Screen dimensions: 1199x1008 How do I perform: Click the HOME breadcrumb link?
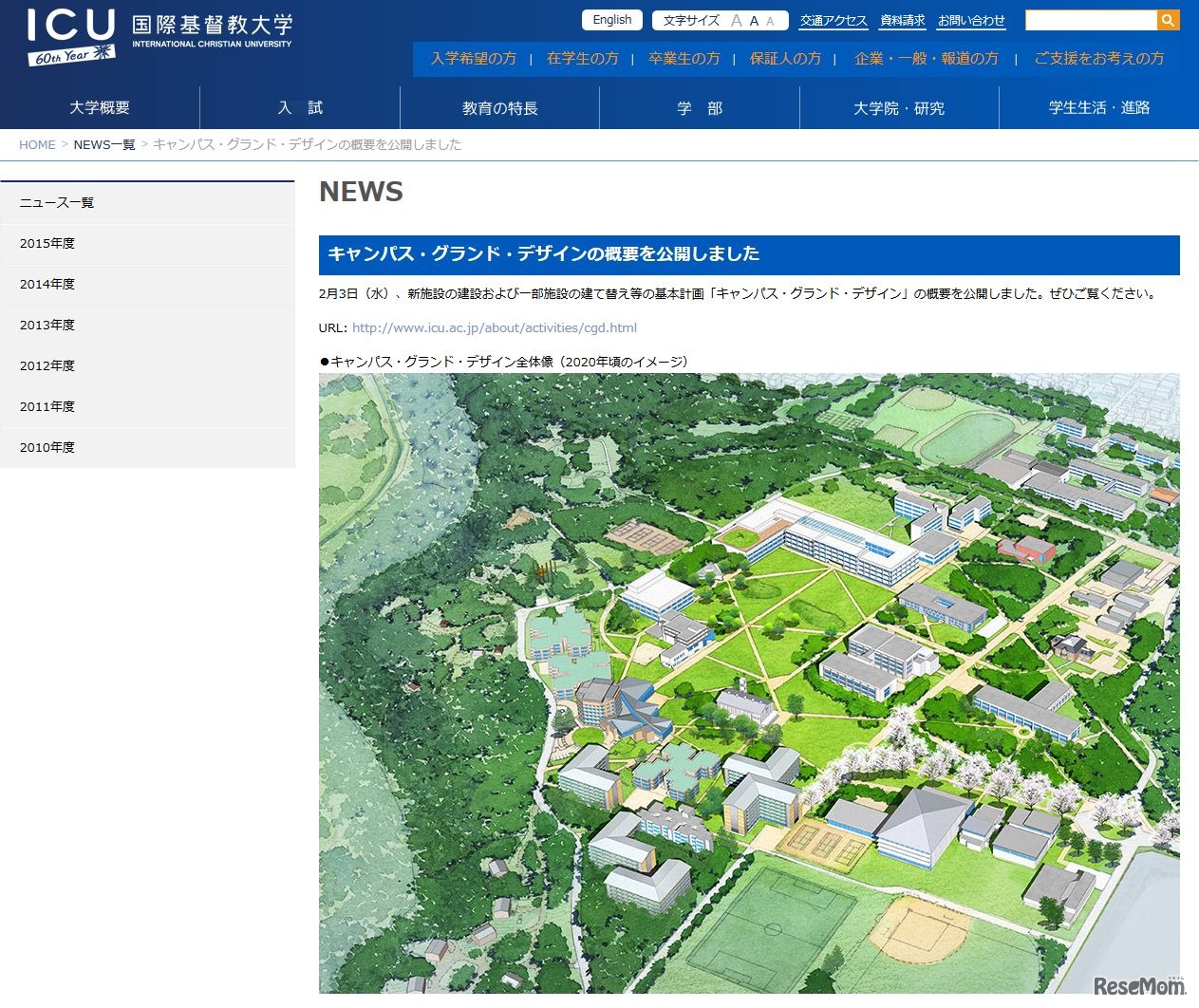(x=37, y=144)
